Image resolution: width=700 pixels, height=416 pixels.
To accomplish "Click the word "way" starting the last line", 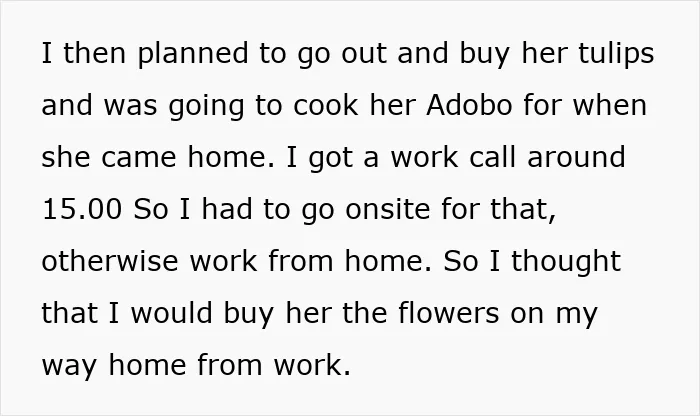I will [69, 366].
